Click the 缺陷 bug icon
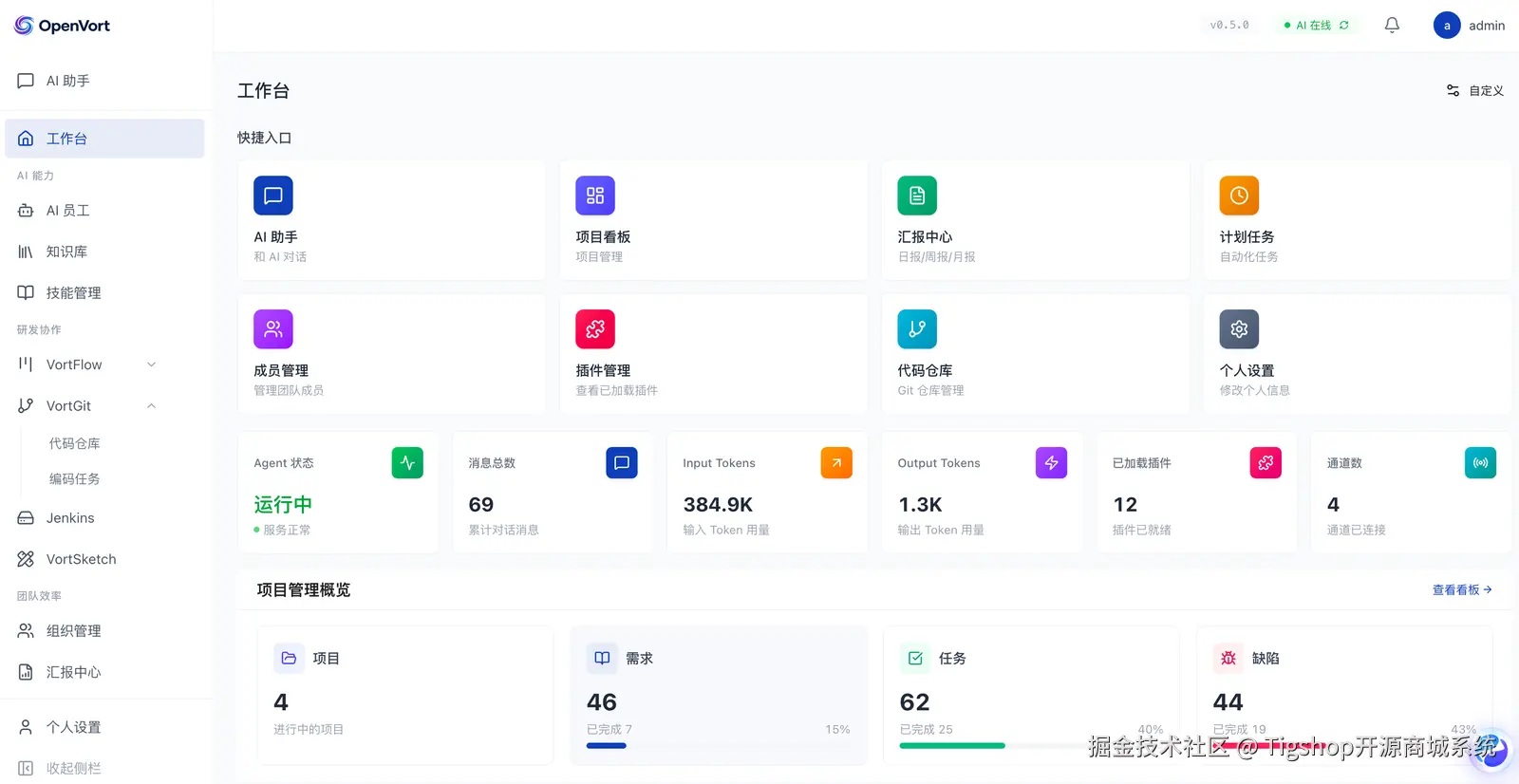Viewport: 1519px width, 784px height. point(1228,658)
